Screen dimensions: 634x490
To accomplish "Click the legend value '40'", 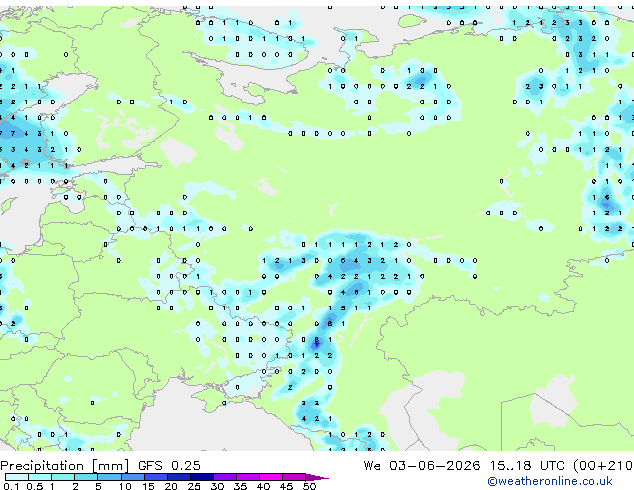I will [264, 486].
